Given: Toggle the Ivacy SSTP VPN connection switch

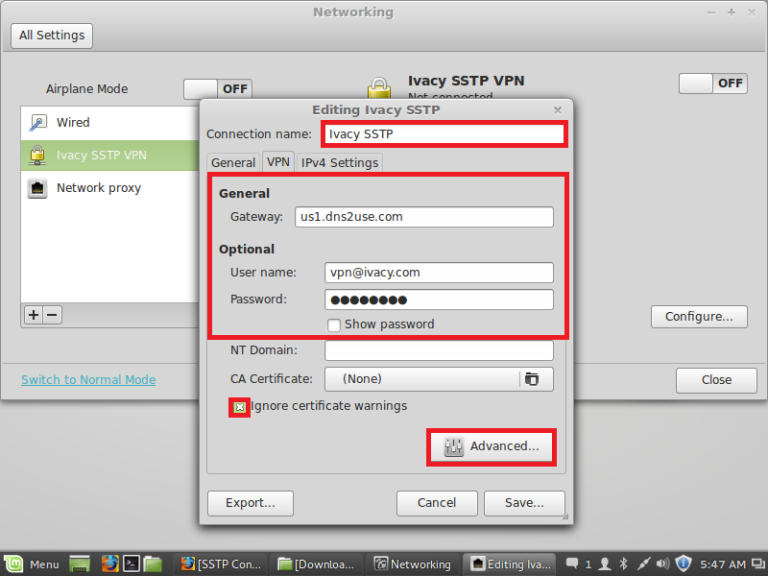Looking at the screenshot, I should [713, 83].
